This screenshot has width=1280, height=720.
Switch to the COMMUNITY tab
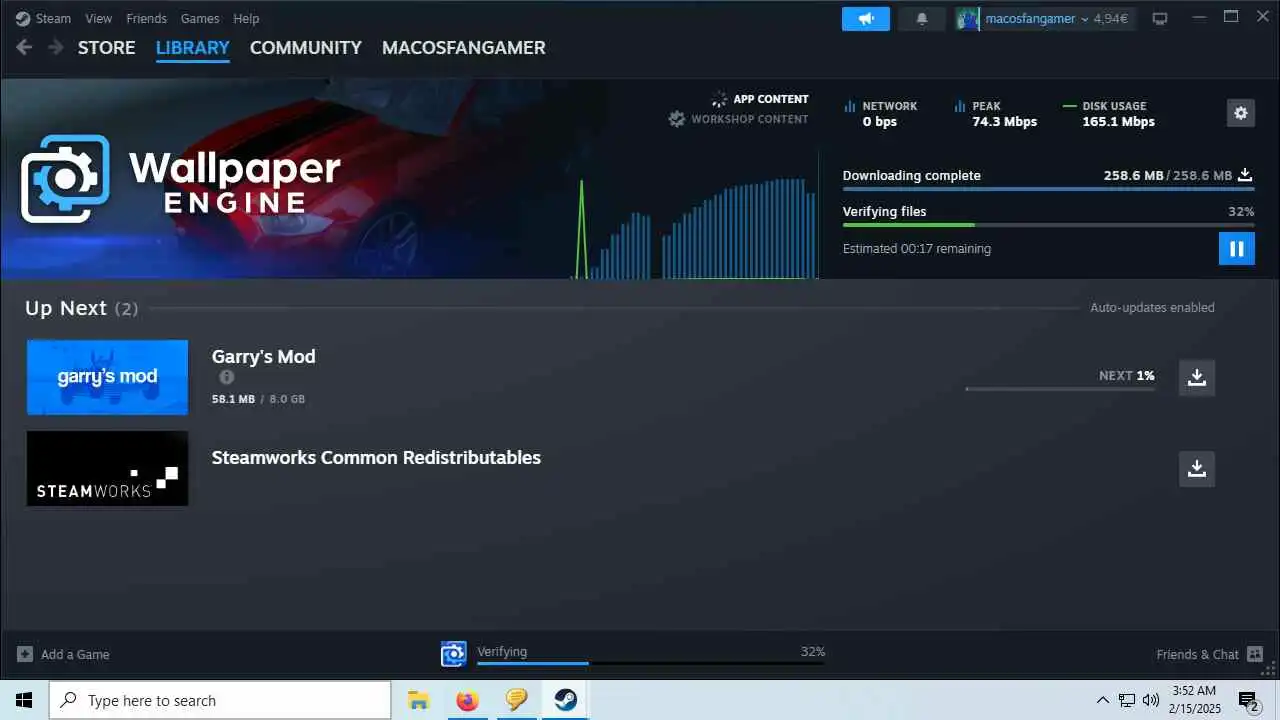pyautogui.click(x=306, y=47)
